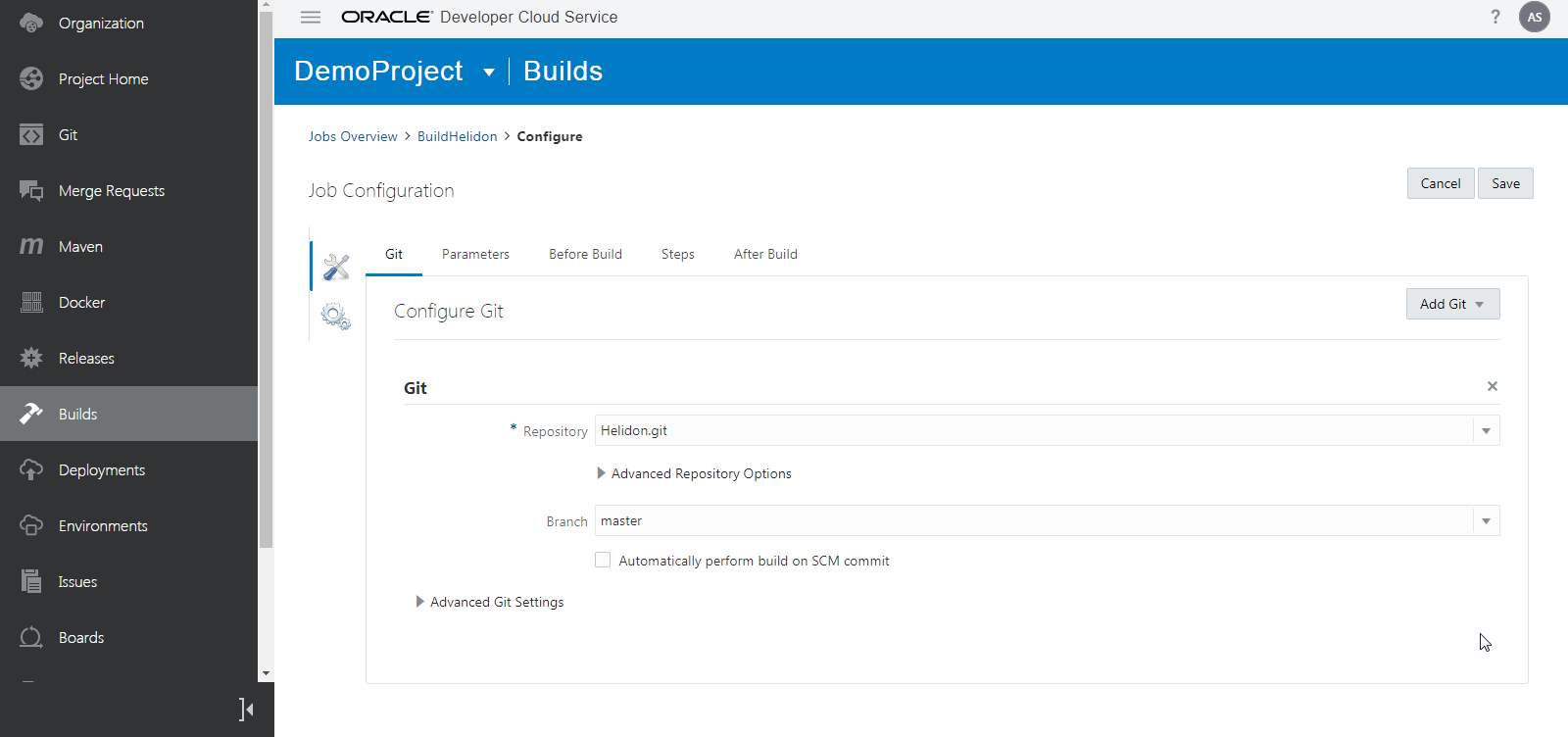Open Maven via its sidebar icon
This screenshot has height=737, width=1568.
(x=31, y=247)
